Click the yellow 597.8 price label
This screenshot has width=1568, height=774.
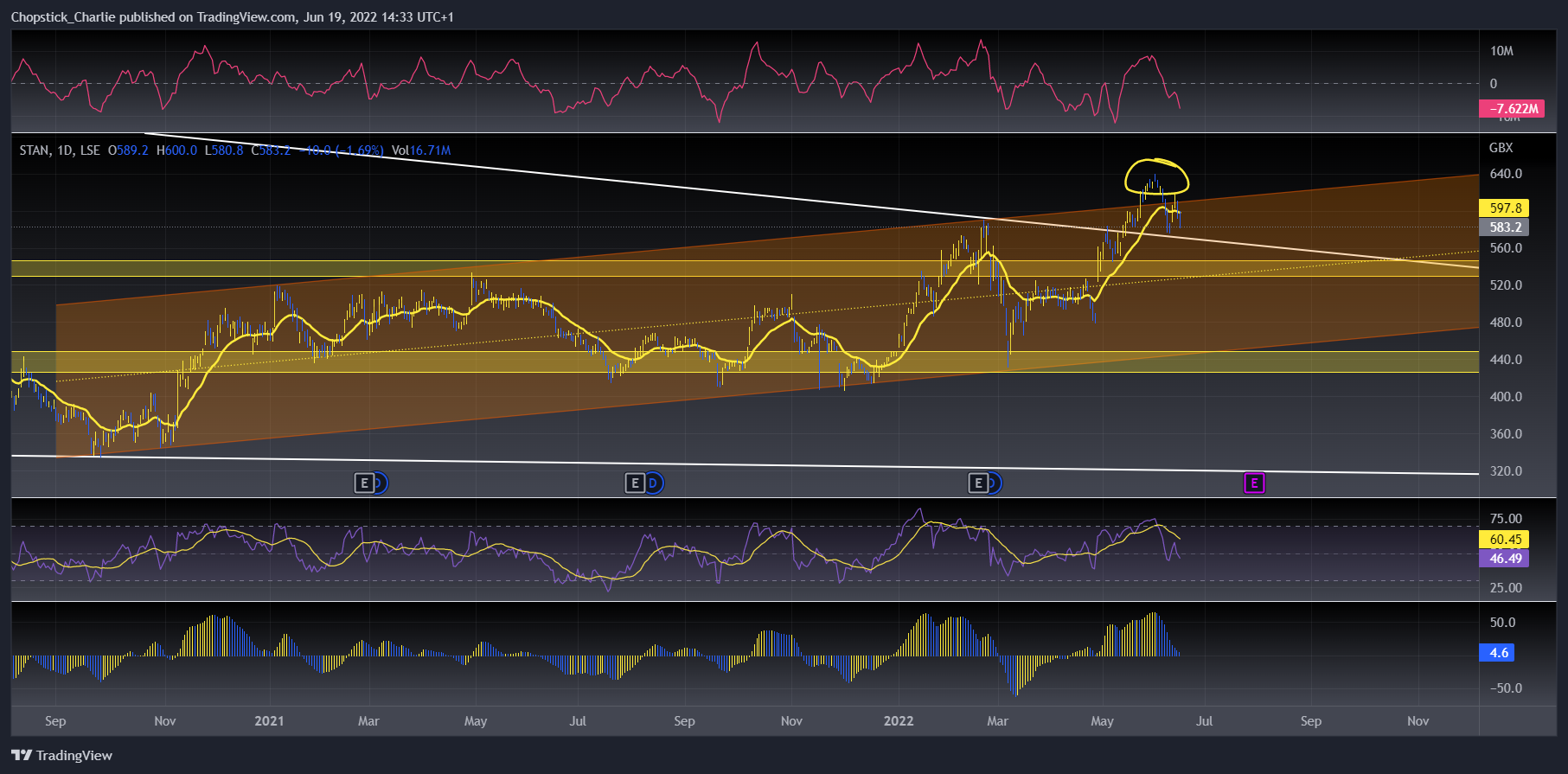point(1504,208)
